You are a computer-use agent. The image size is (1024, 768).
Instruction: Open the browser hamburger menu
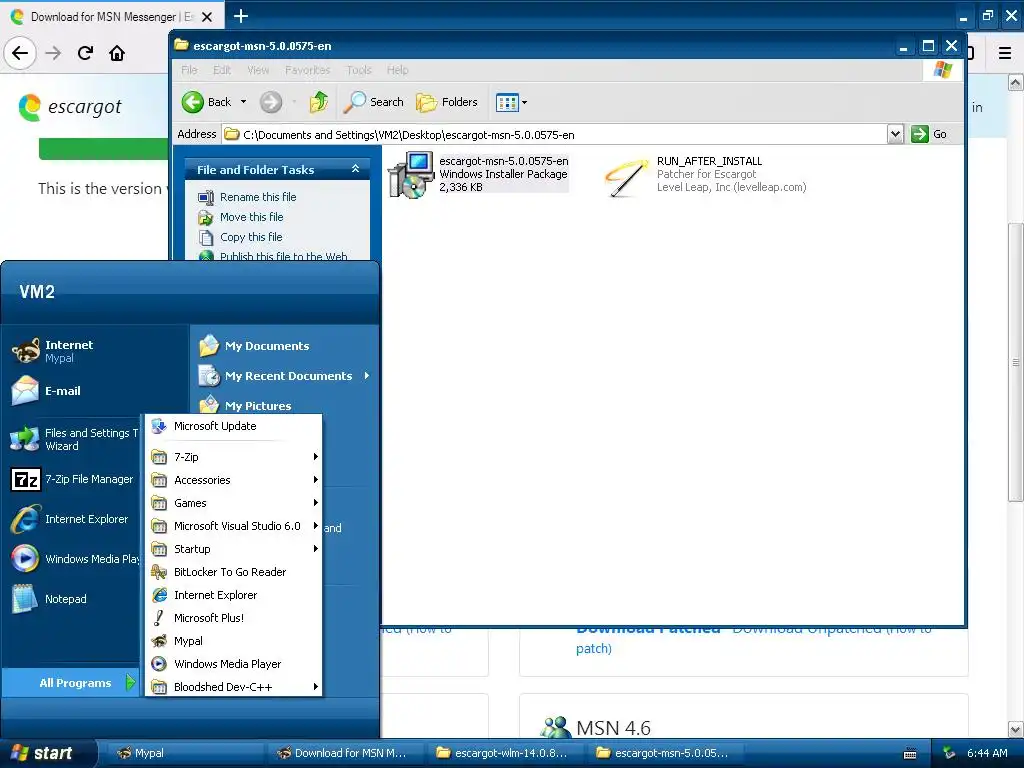click(1005, 53)
